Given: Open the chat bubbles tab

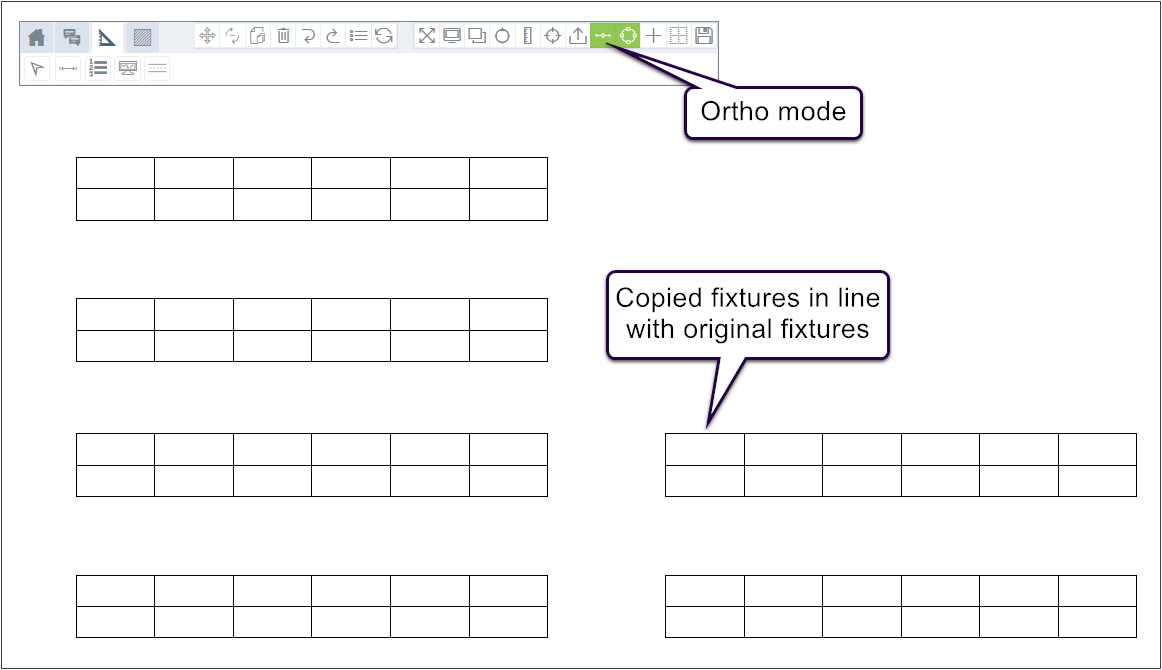Looking at the screenshot, I should (71, 37).
